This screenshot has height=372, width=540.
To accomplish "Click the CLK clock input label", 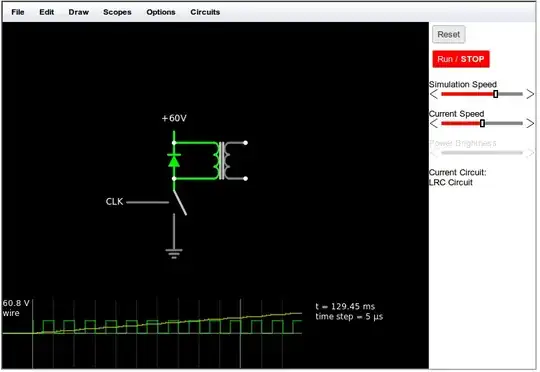I will pos(114,202).
